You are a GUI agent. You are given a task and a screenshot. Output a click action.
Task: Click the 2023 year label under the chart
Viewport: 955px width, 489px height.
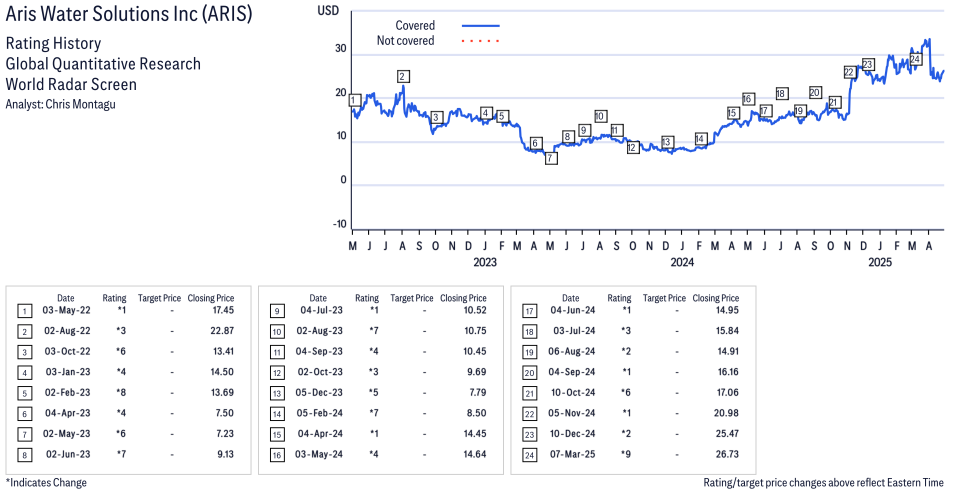click(485, 262)
